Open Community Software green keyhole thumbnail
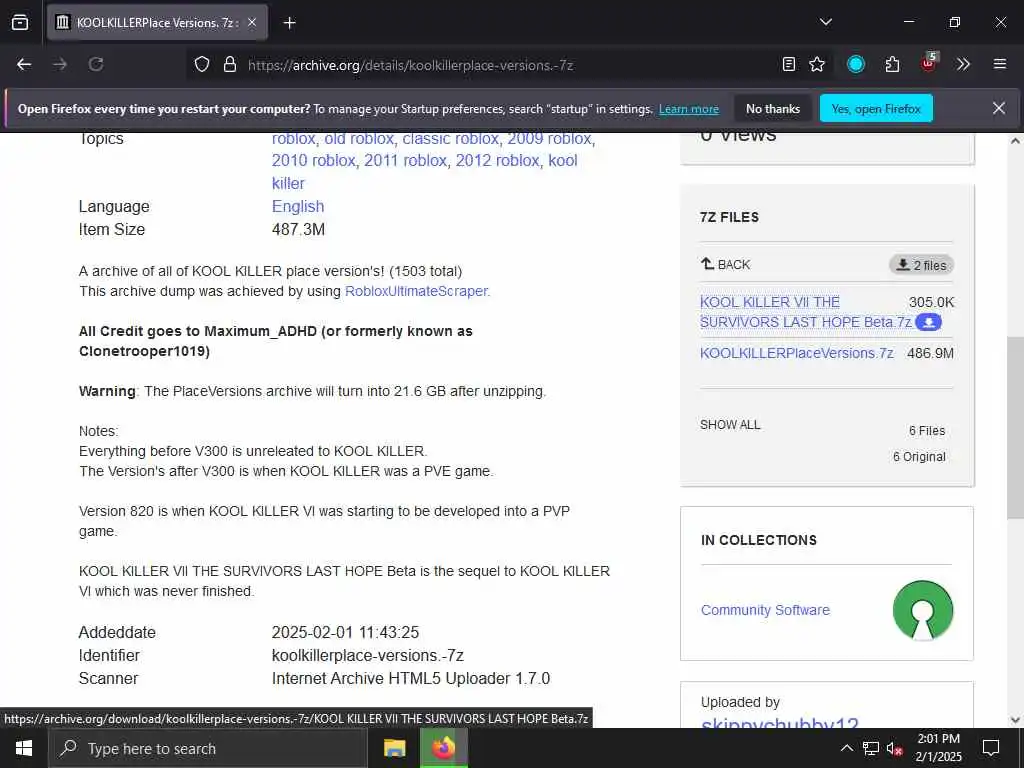This screenshot has height=768, width=1024. 923,611
